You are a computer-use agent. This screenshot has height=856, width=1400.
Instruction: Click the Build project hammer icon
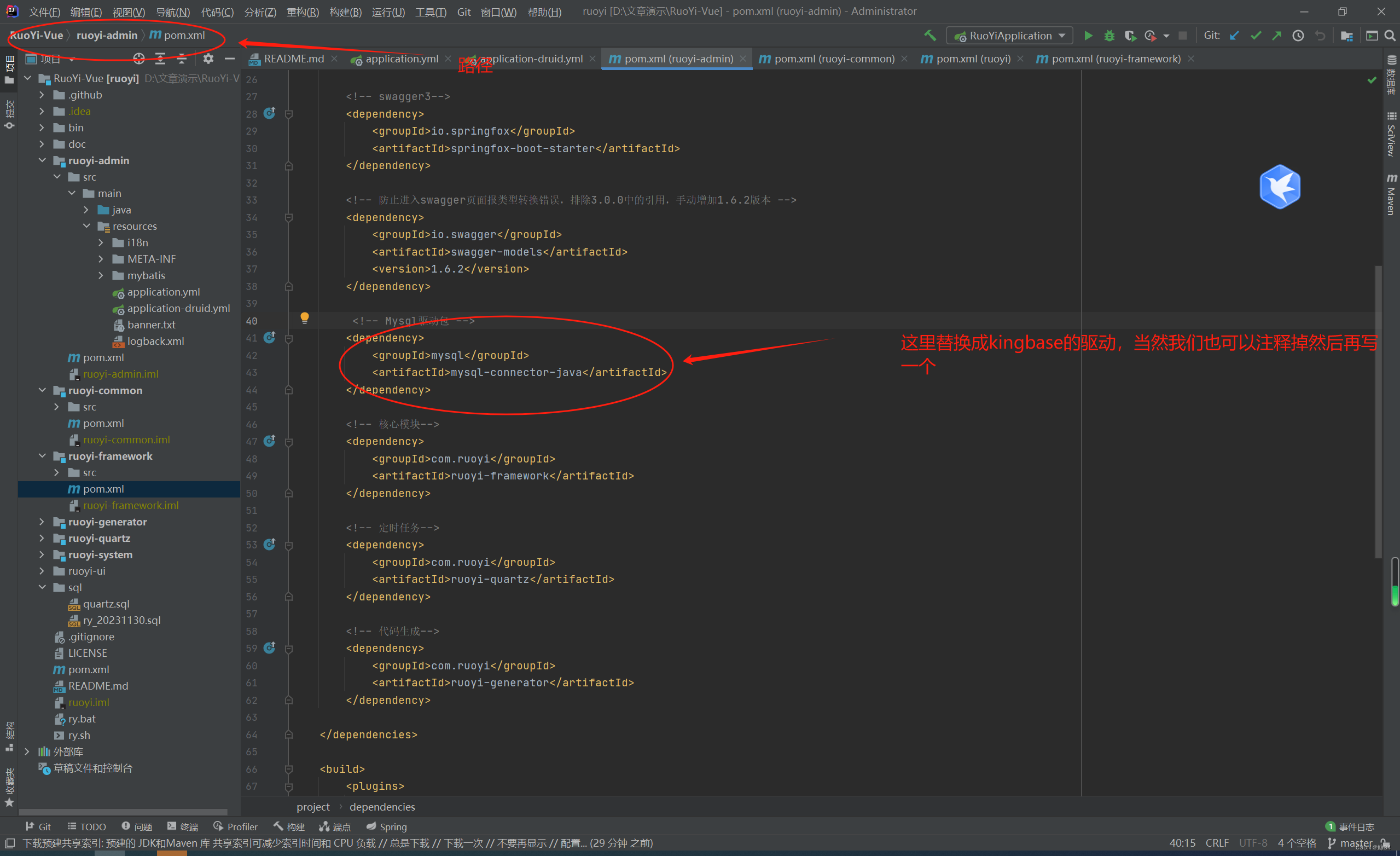click(930, 36)
